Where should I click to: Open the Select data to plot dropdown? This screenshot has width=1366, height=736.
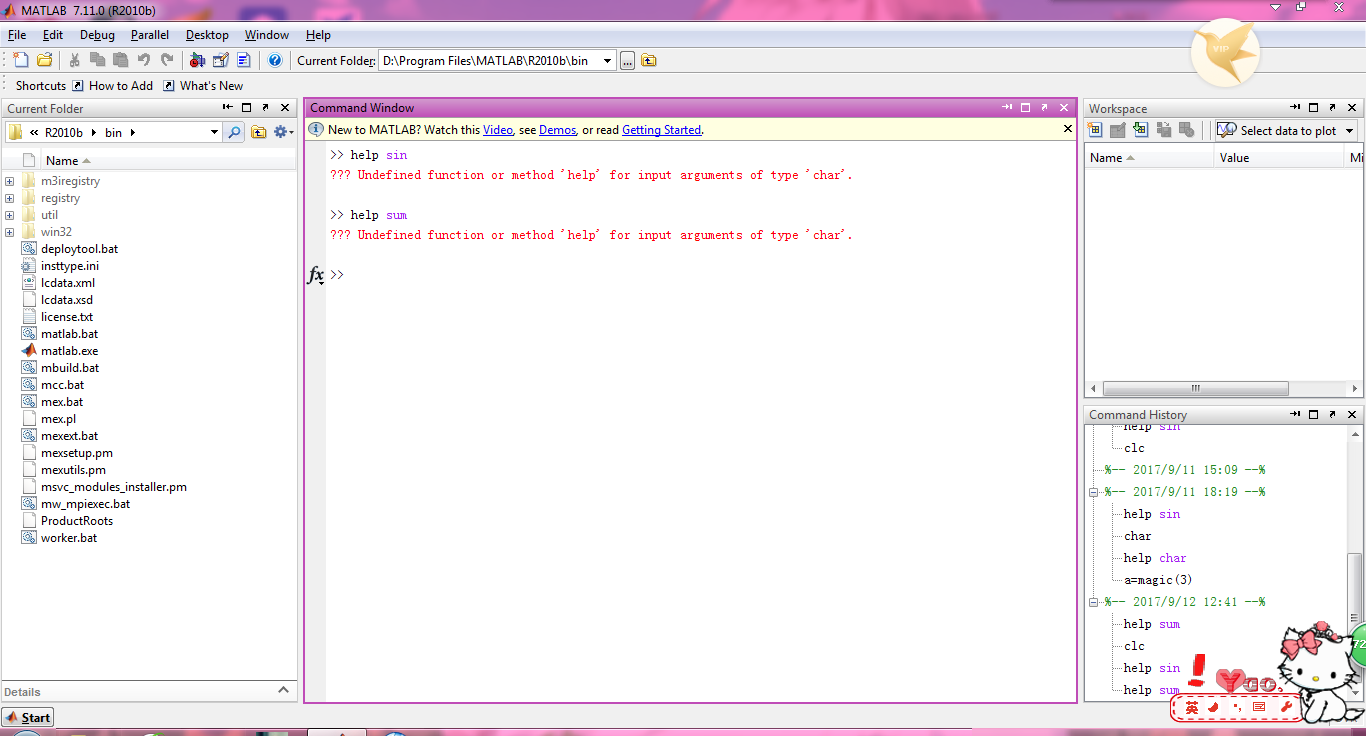click(x=1349, y=131)
